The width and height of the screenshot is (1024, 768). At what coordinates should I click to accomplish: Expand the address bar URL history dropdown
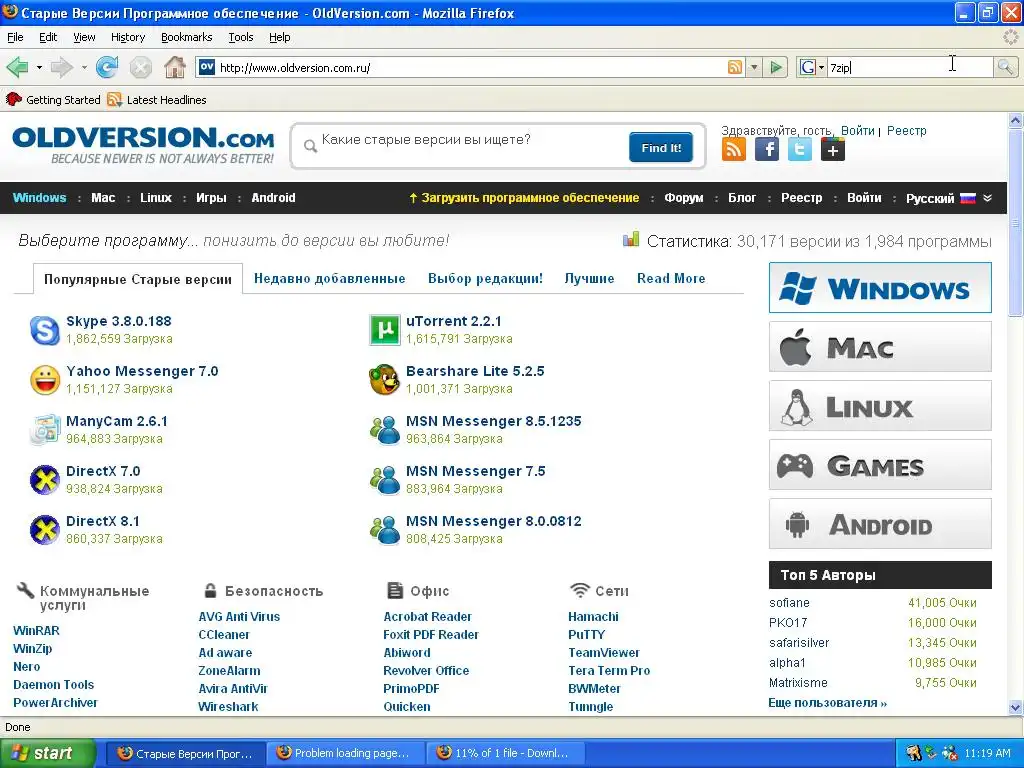click(x=754, y=67)
